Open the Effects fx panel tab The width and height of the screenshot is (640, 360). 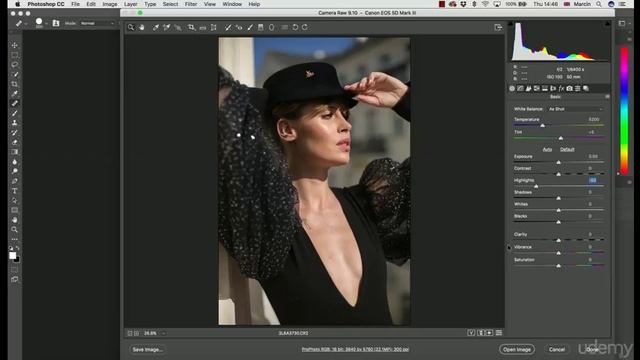pos(561,88)
